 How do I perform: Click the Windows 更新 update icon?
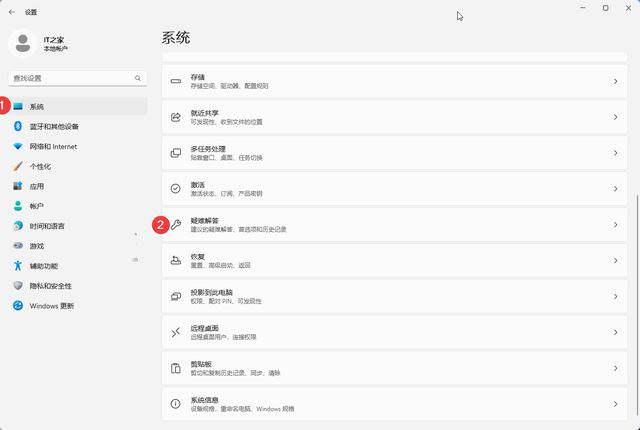tap(18, 306)
